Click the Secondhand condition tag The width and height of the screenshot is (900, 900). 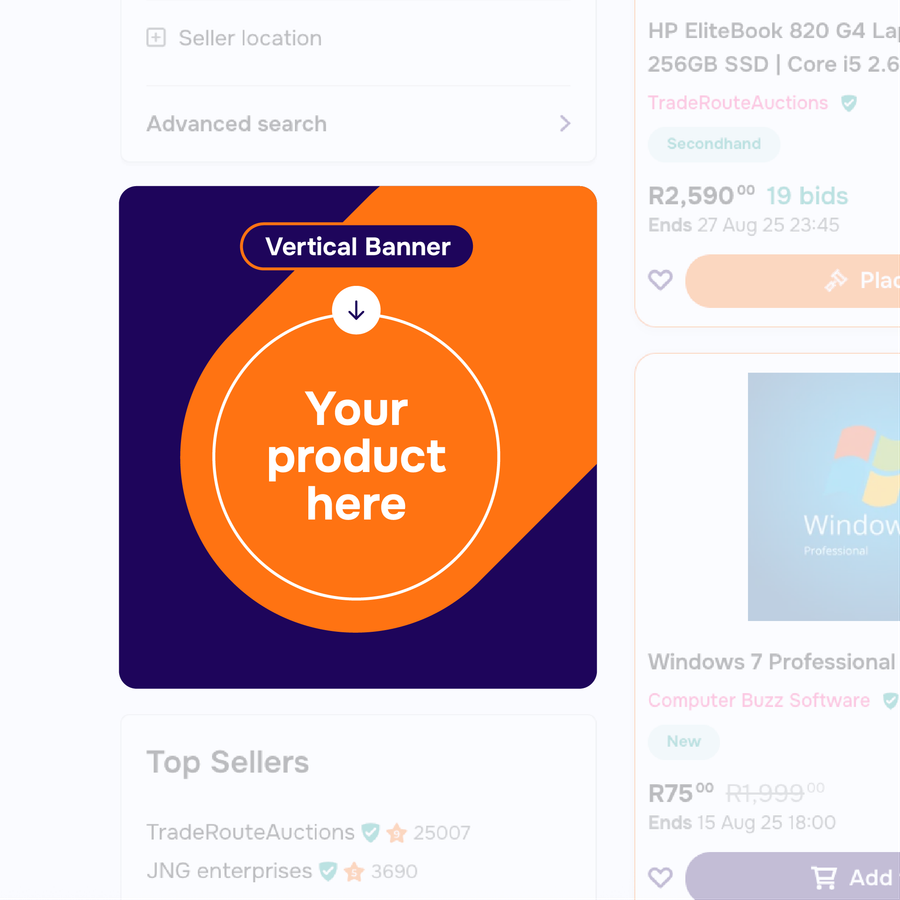point(714,144)
